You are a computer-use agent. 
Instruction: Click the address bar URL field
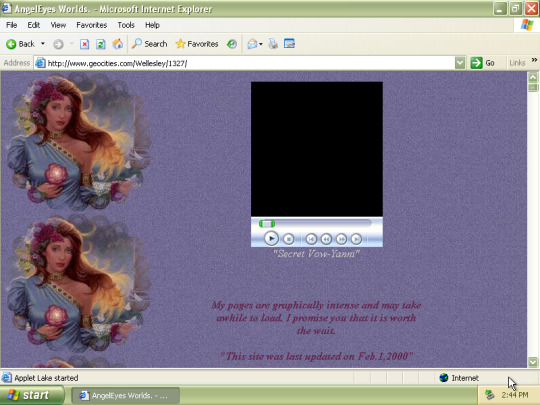coord(250,63)
